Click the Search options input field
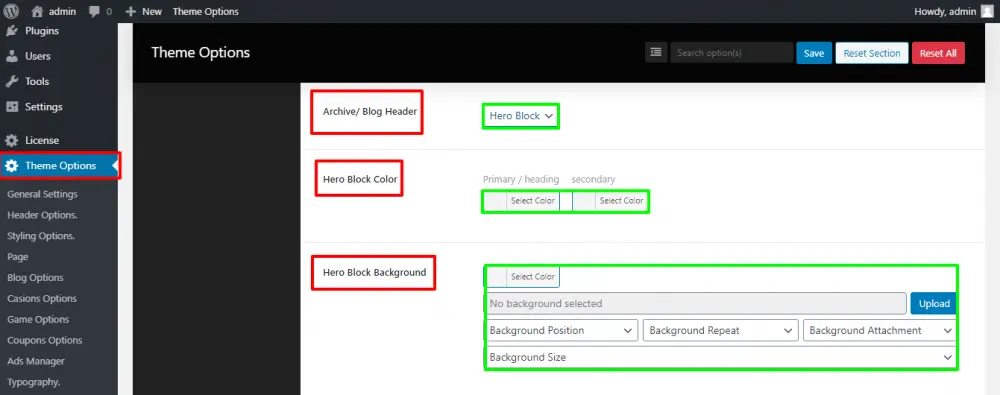 tap(732, 53)
